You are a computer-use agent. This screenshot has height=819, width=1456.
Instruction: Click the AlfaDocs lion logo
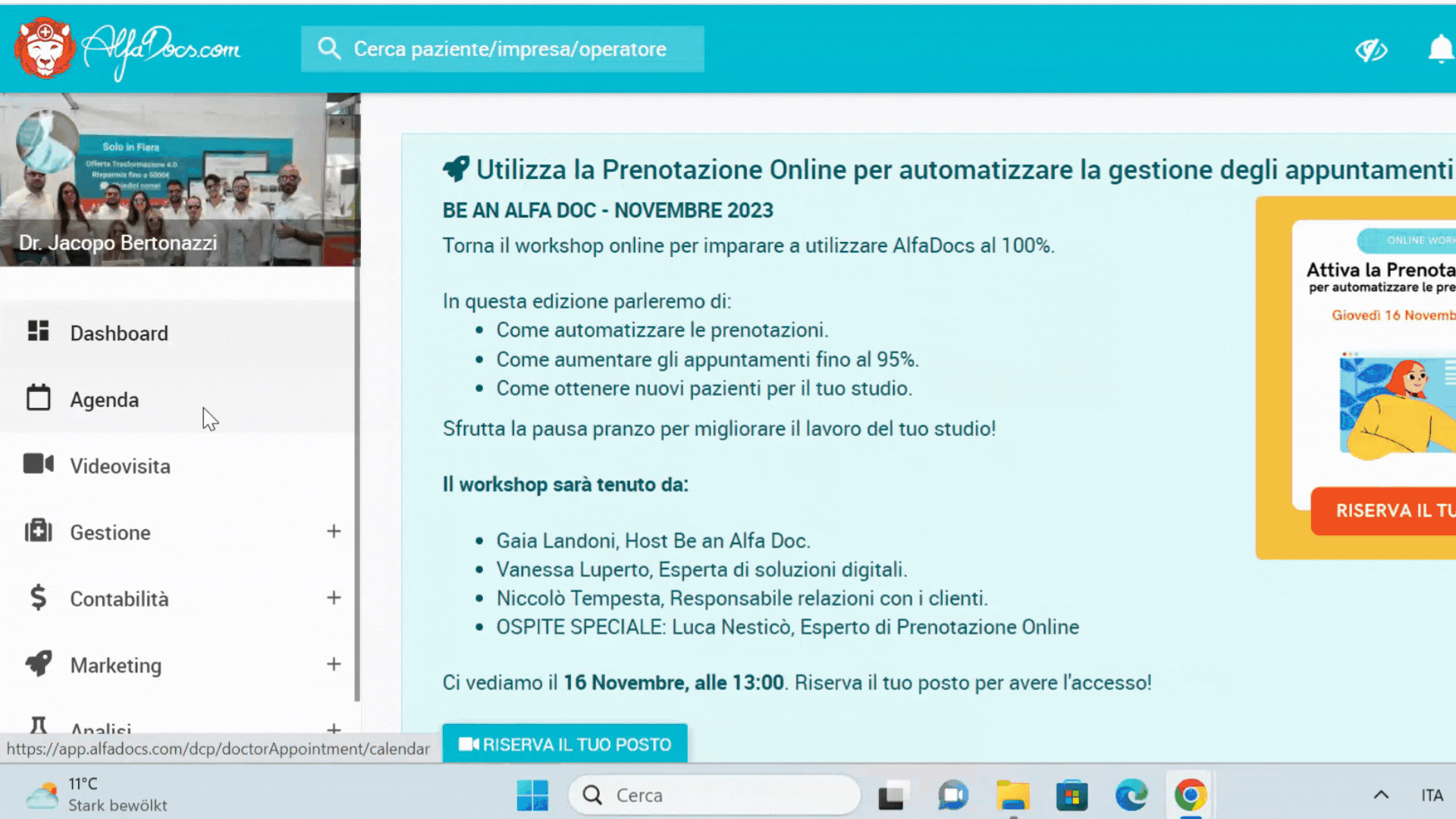click(x=45, y=49)
